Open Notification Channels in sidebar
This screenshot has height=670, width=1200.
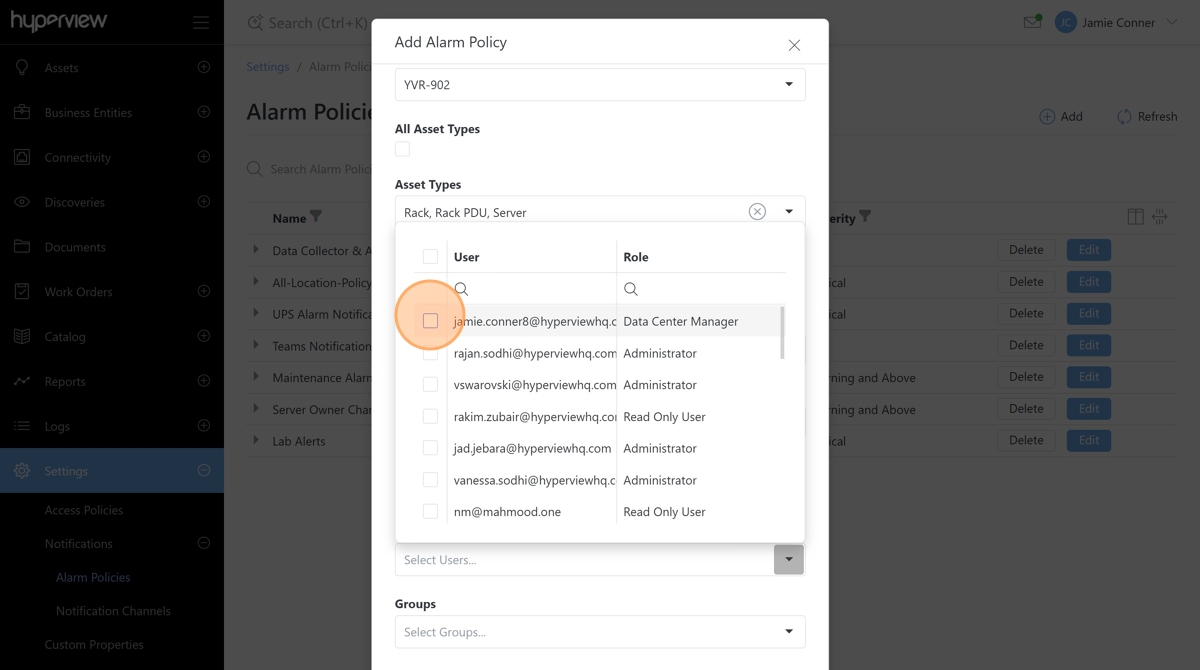113,611
